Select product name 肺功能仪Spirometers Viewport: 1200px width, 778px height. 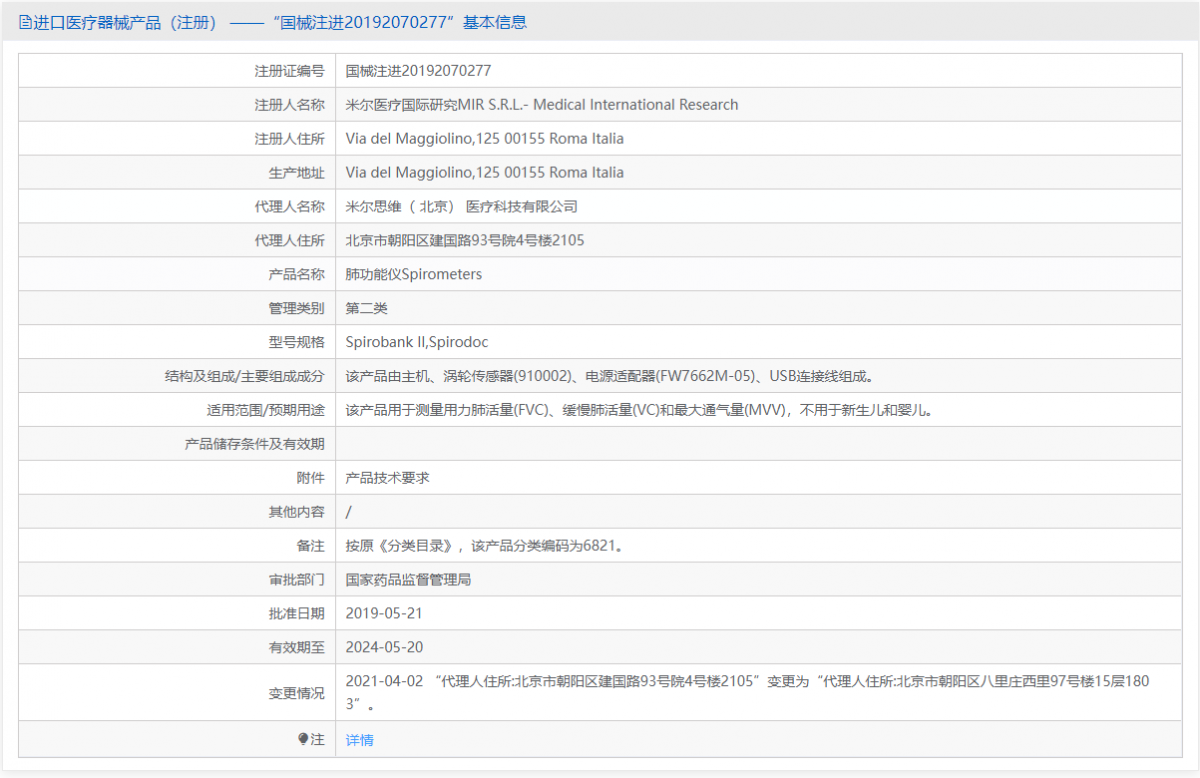coord(414,275)
